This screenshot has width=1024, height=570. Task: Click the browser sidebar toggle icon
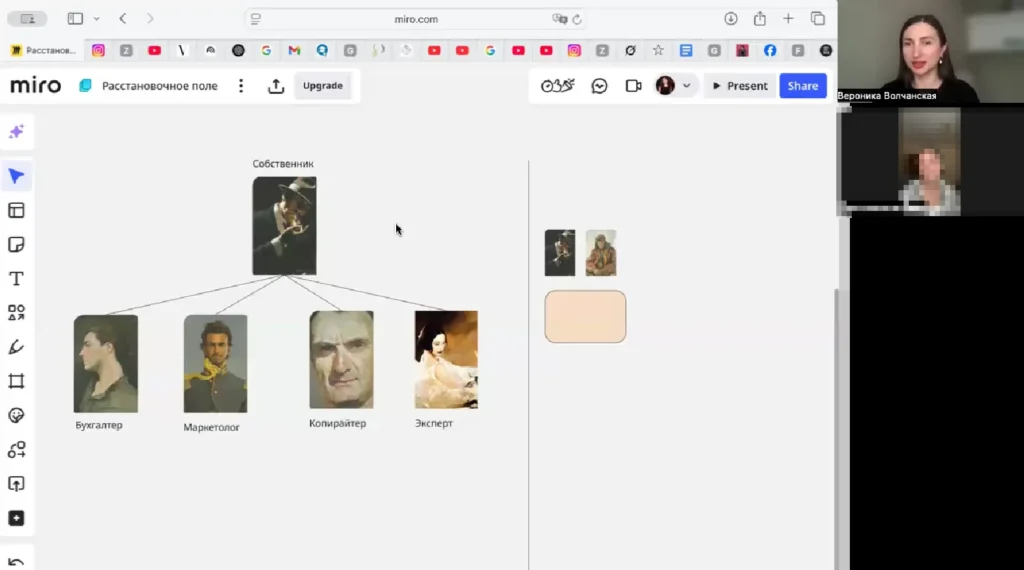[x=75, y=19]
